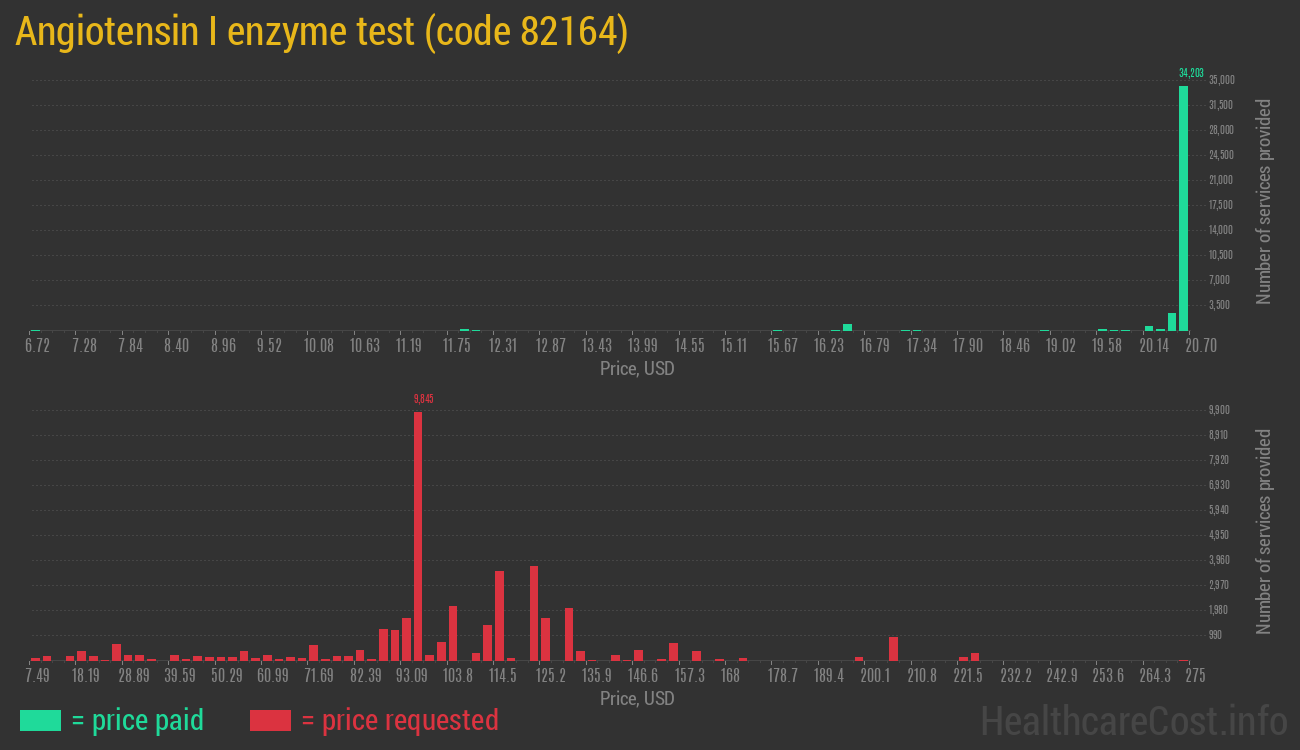Screen dimensions: 1300x750
Task: Click the red 'price requested' legend swatch
Action: tap(272, 720)
